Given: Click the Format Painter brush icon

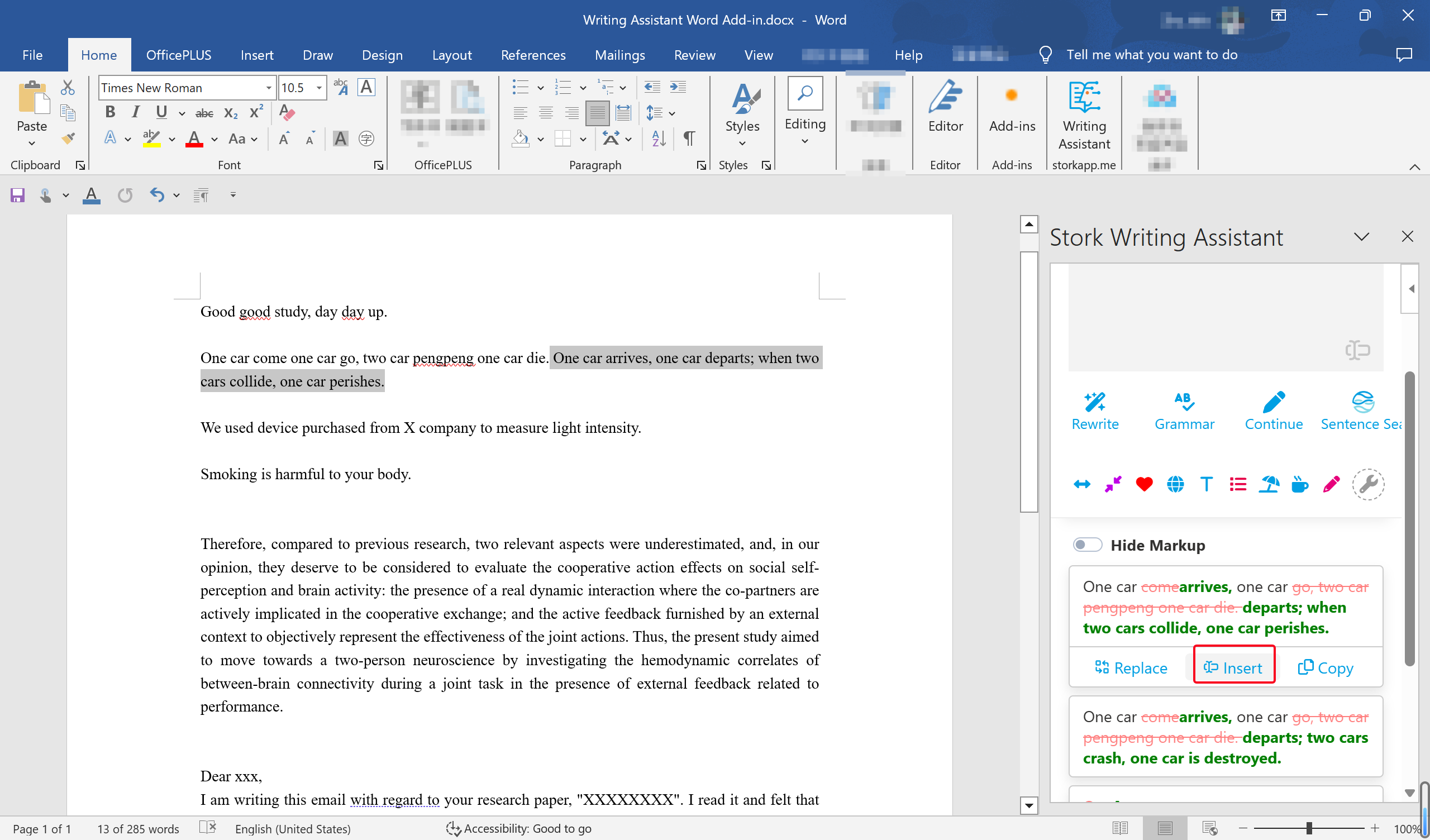Looking at the screenshot, I should (x=68, y=139).
